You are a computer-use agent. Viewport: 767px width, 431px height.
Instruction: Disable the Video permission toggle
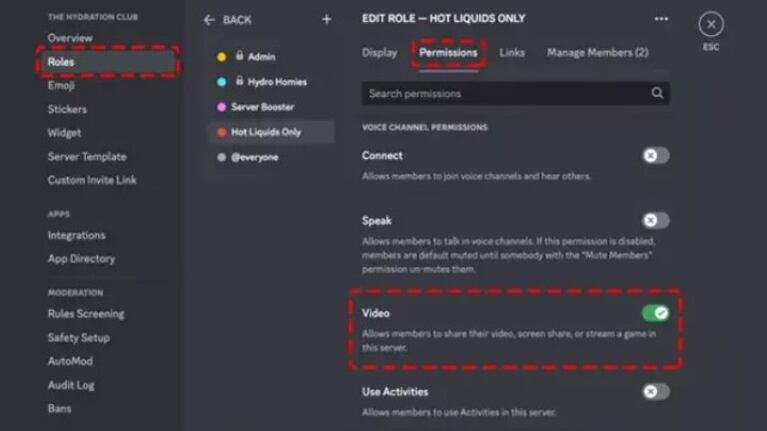[655, 314]
